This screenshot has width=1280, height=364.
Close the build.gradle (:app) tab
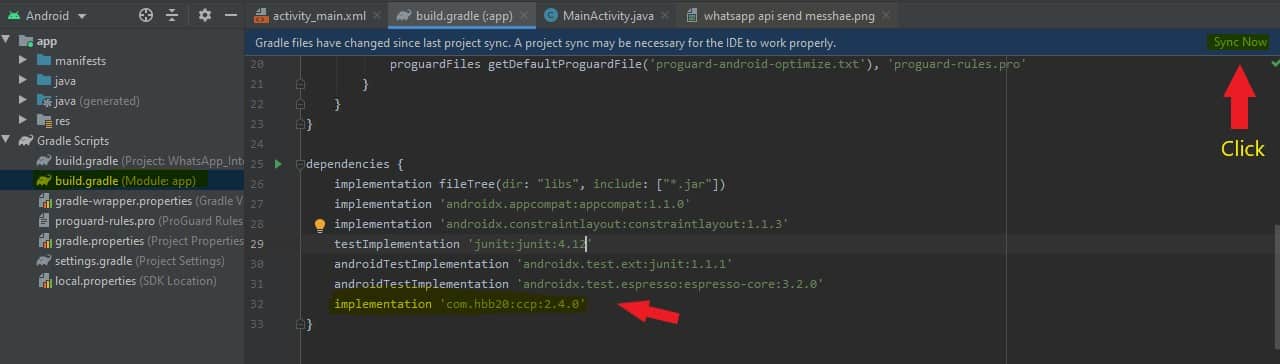click(525, 16)
